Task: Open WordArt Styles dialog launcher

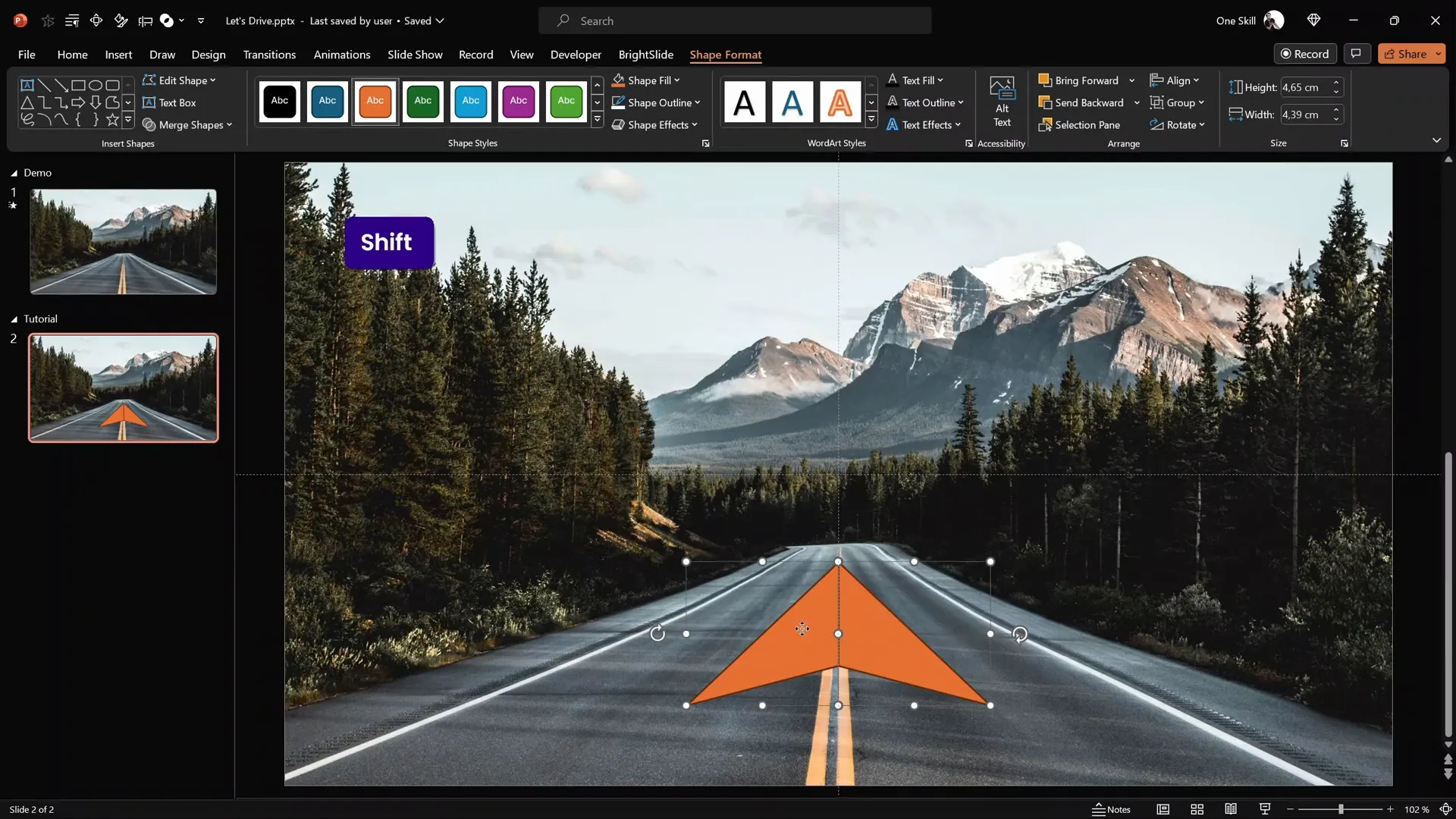Action: (968, 143)
